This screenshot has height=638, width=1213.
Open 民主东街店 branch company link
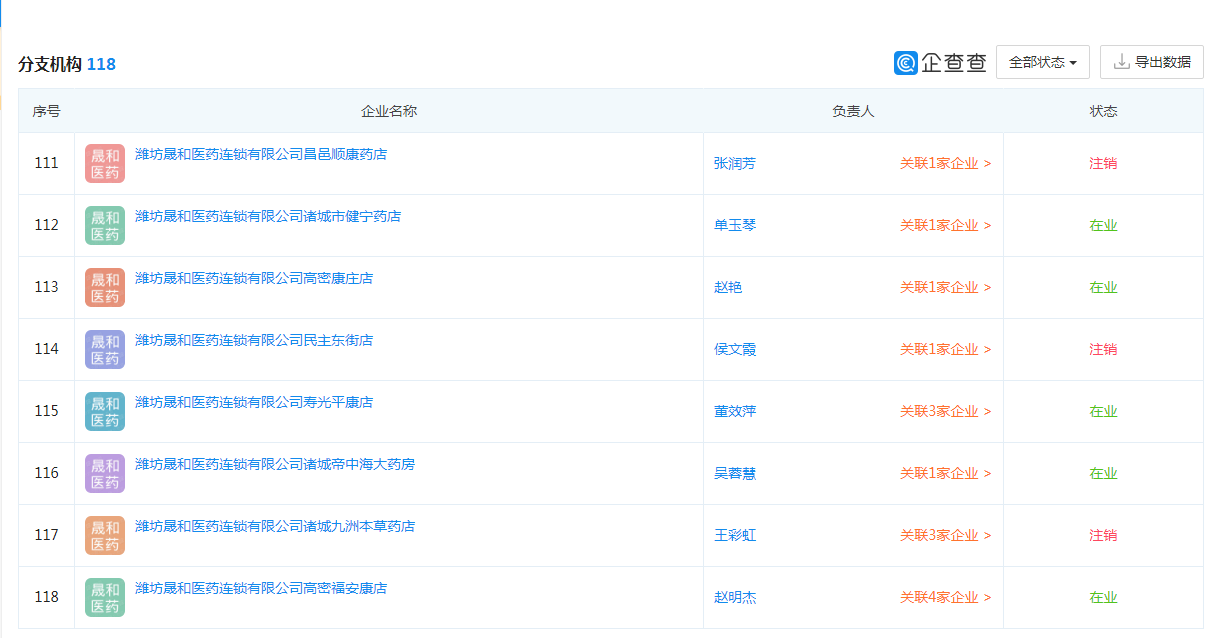[x=254, y=340]
